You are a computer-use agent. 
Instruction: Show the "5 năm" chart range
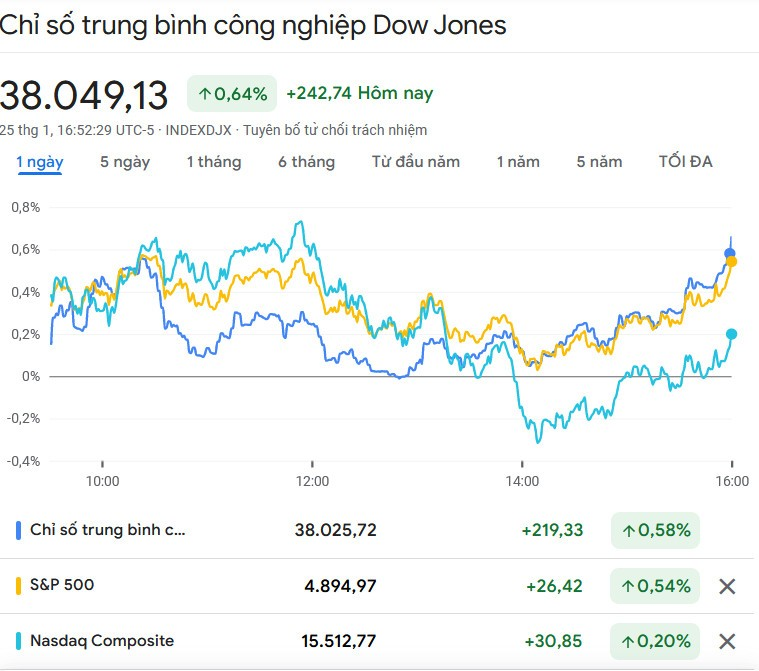pos(599,162)
